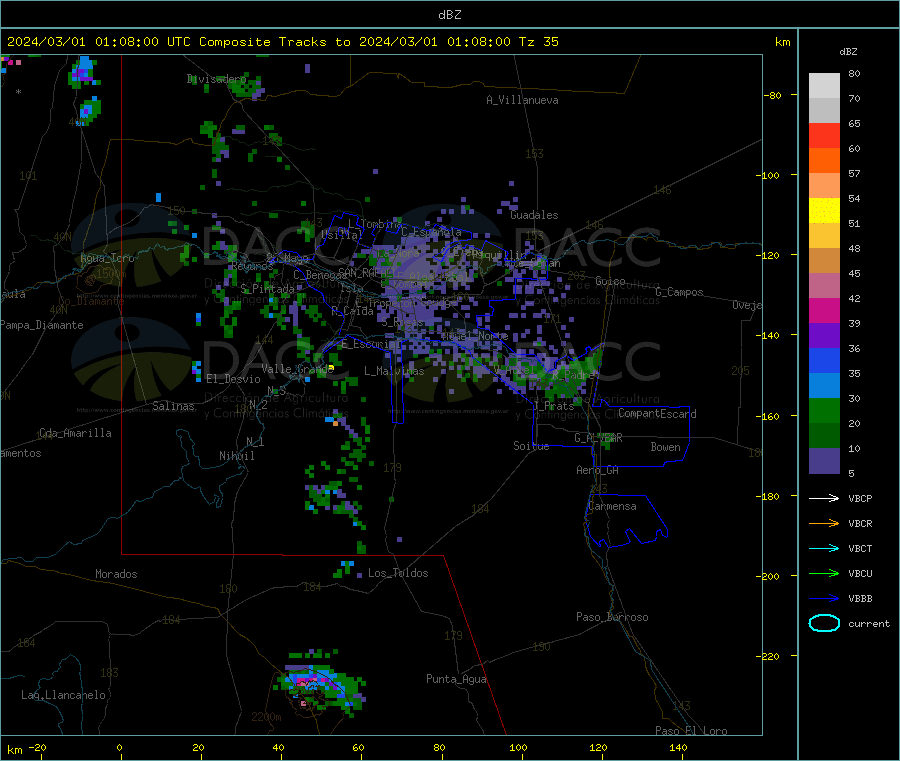This screenshot has height=761, width=900.
Task: Click the white VBCP arrow legend icon
Action: 824,498
